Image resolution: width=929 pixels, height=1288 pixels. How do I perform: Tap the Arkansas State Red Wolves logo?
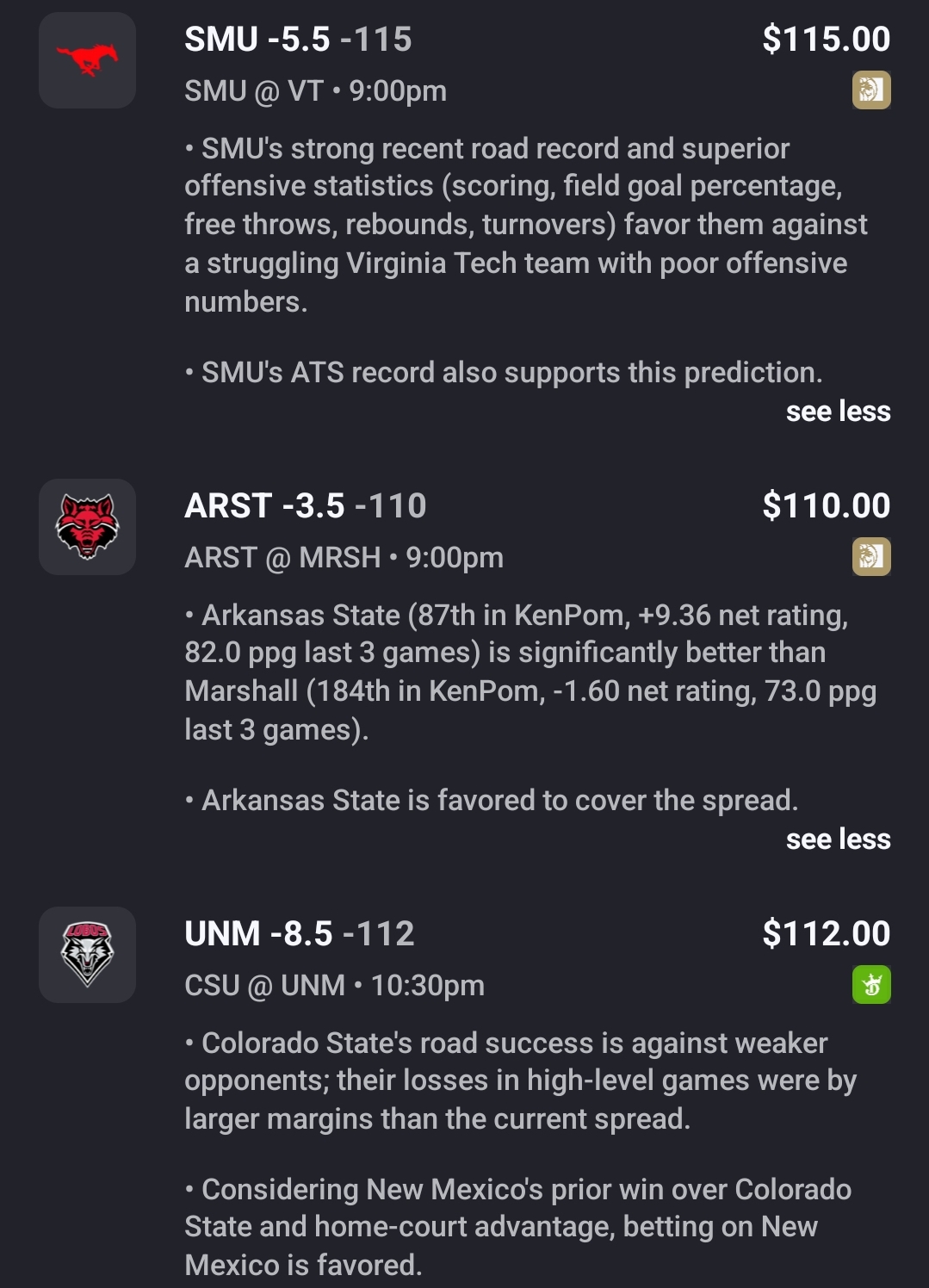coord(87,527)
